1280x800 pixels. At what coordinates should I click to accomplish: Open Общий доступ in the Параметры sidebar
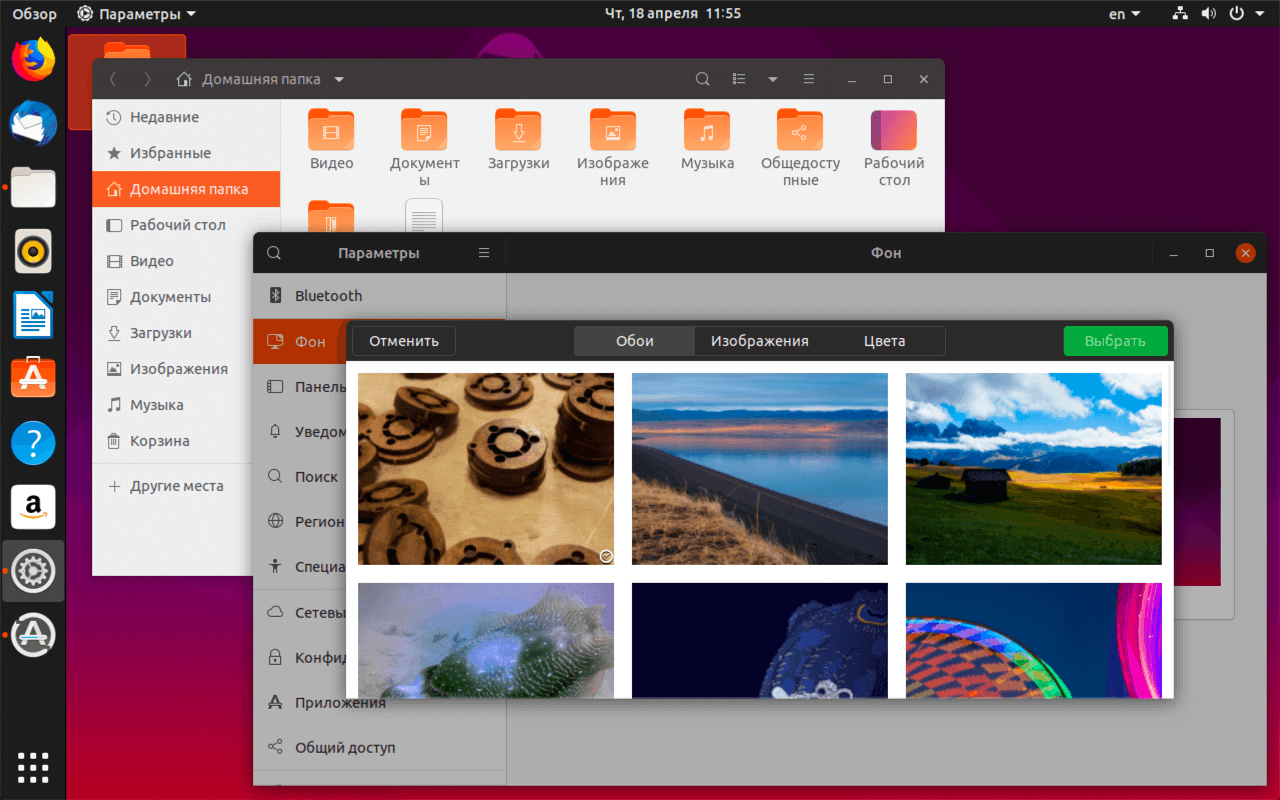(380, 747)
